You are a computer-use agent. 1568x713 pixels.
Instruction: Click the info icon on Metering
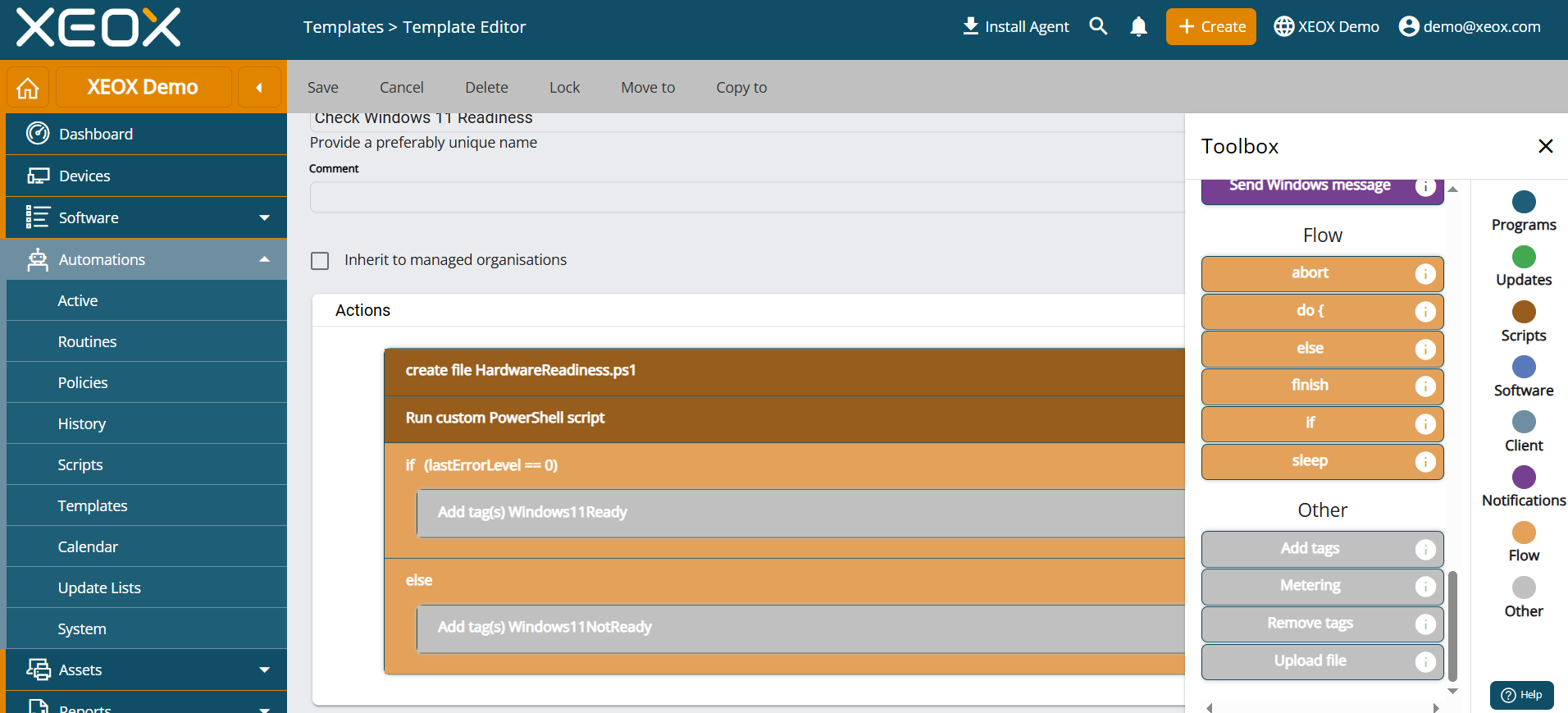1425,586
